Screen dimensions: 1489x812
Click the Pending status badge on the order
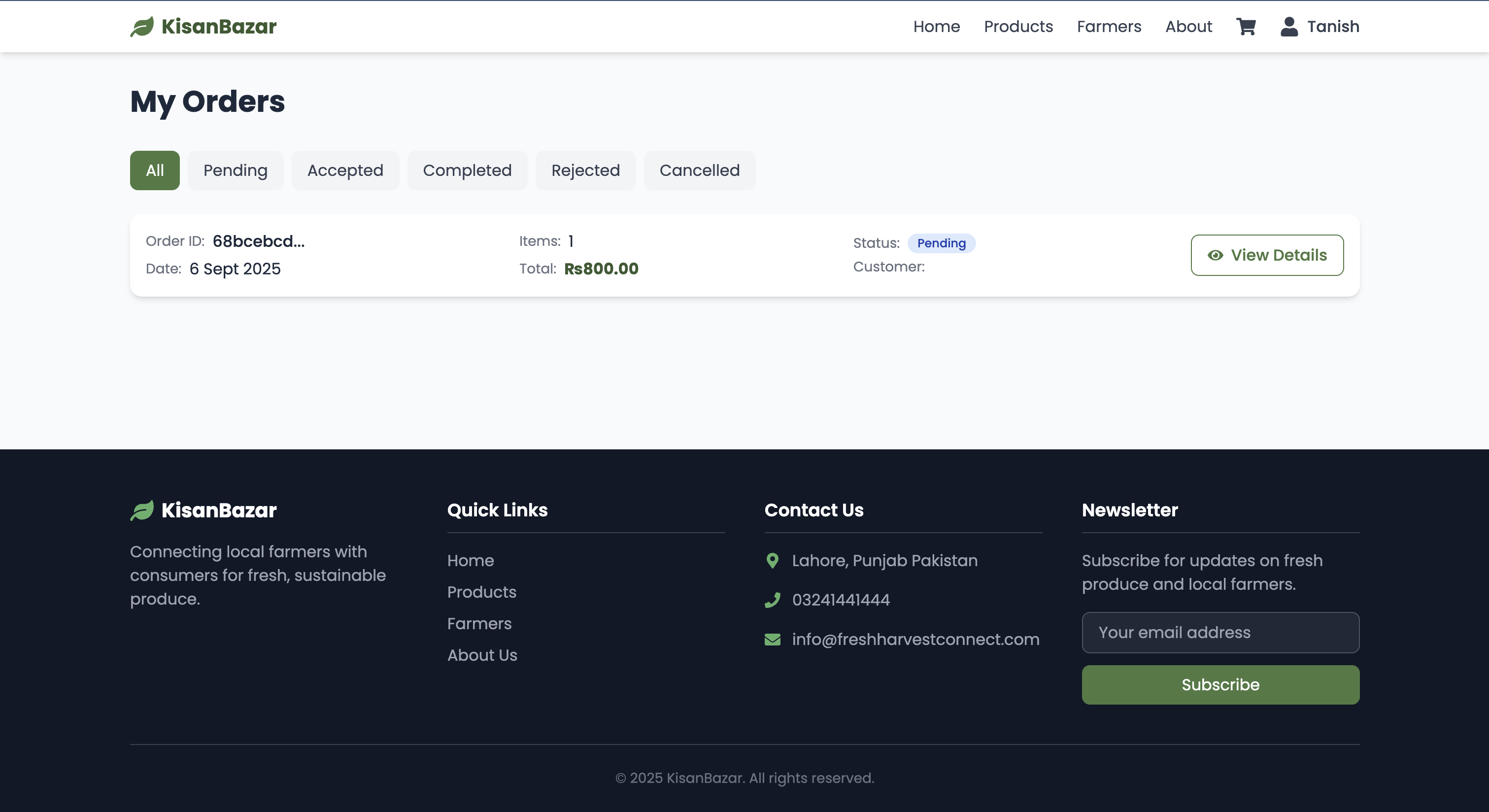[942, 243]
